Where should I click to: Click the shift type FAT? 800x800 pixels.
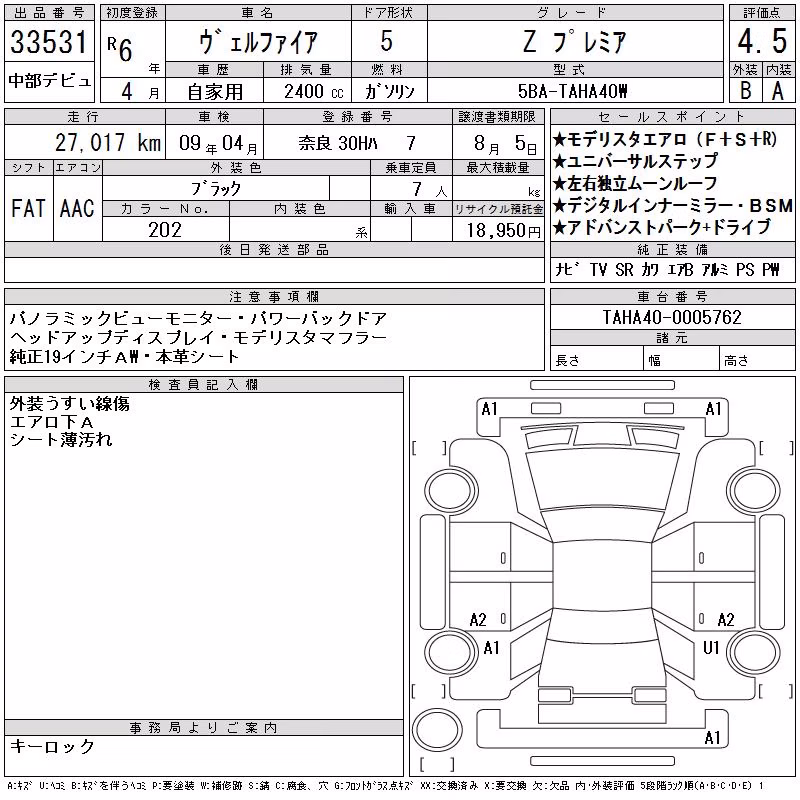point(28,208)
